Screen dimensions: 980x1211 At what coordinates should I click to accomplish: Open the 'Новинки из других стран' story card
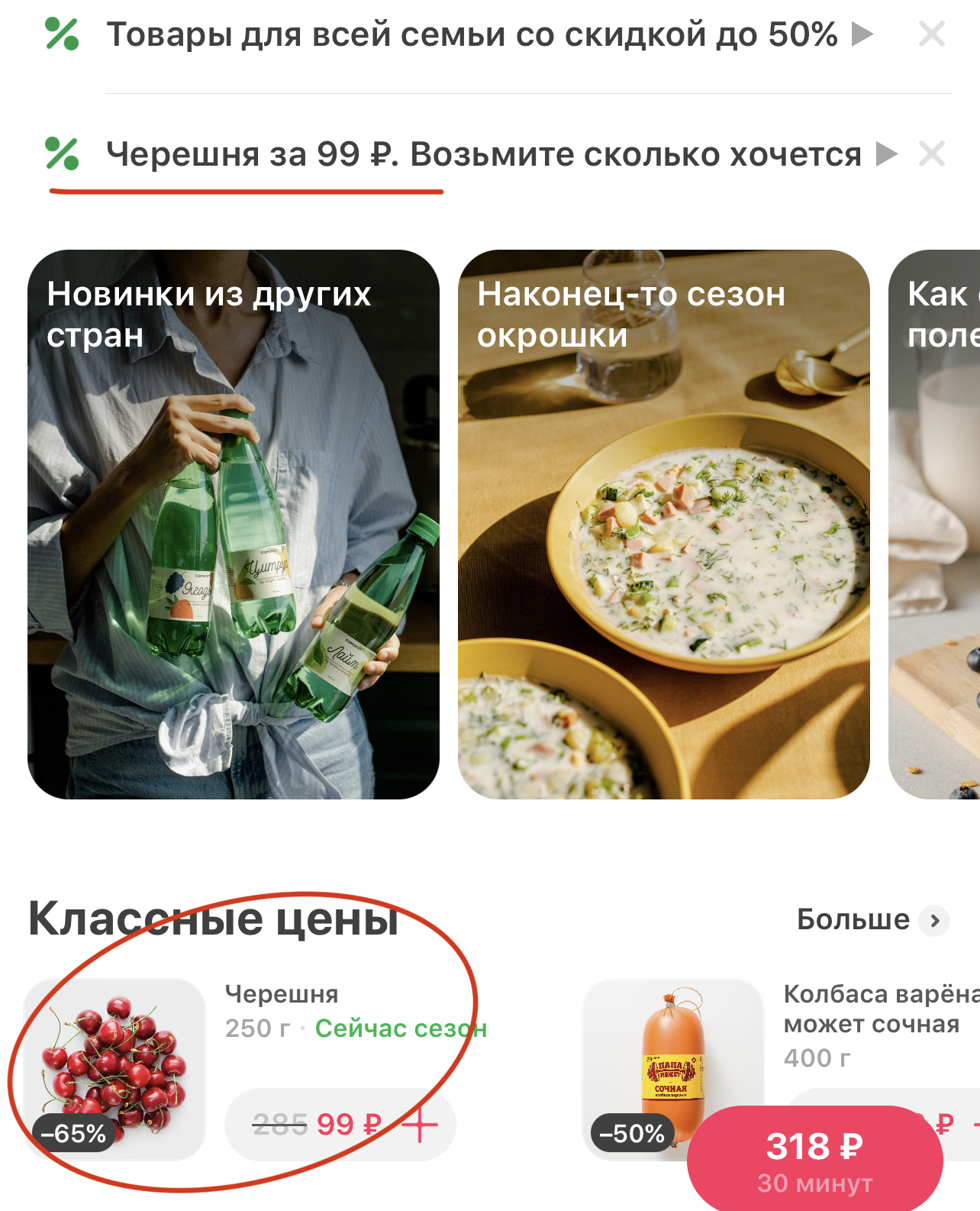pyautogui.click(x=234, y=525)
